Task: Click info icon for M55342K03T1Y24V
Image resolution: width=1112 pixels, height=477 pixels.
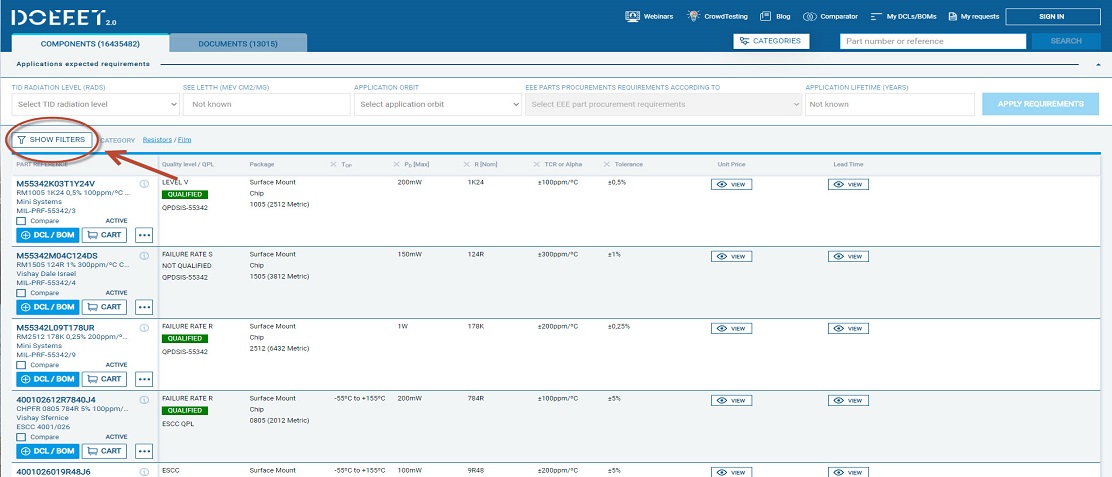Action: pyautogui.click(x=144, y=184)
